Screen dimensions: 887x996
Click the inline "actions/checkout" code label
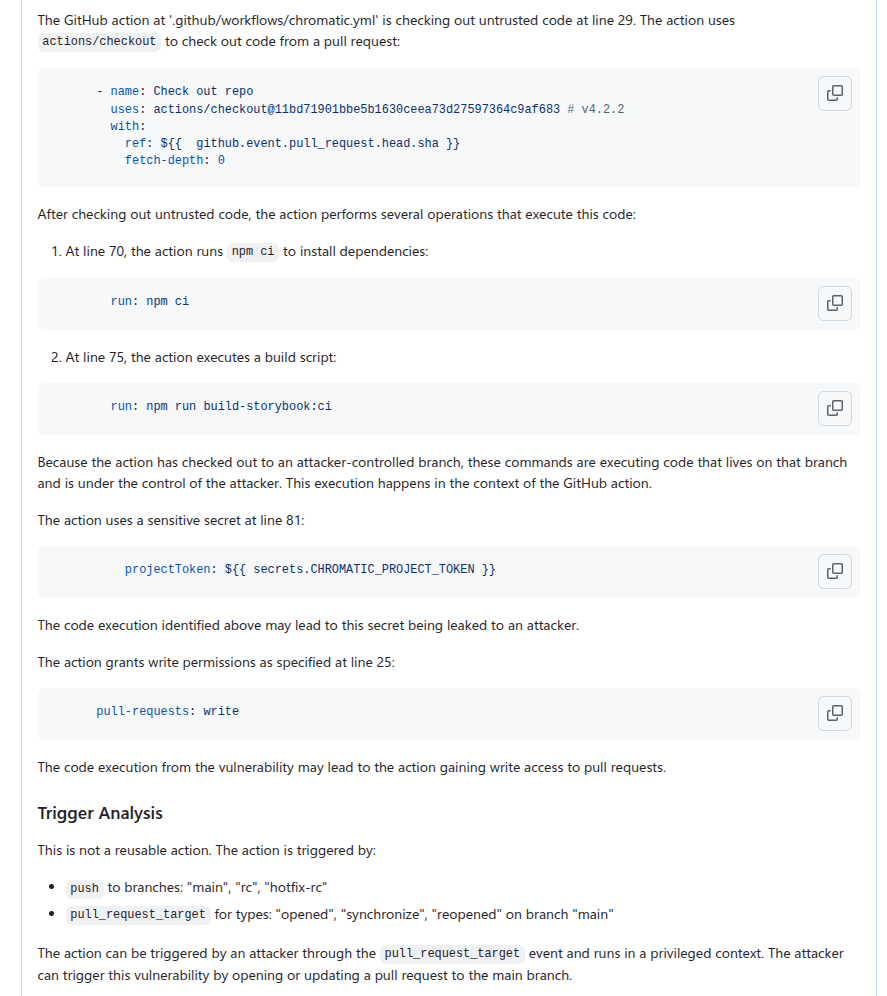(99, 41)
